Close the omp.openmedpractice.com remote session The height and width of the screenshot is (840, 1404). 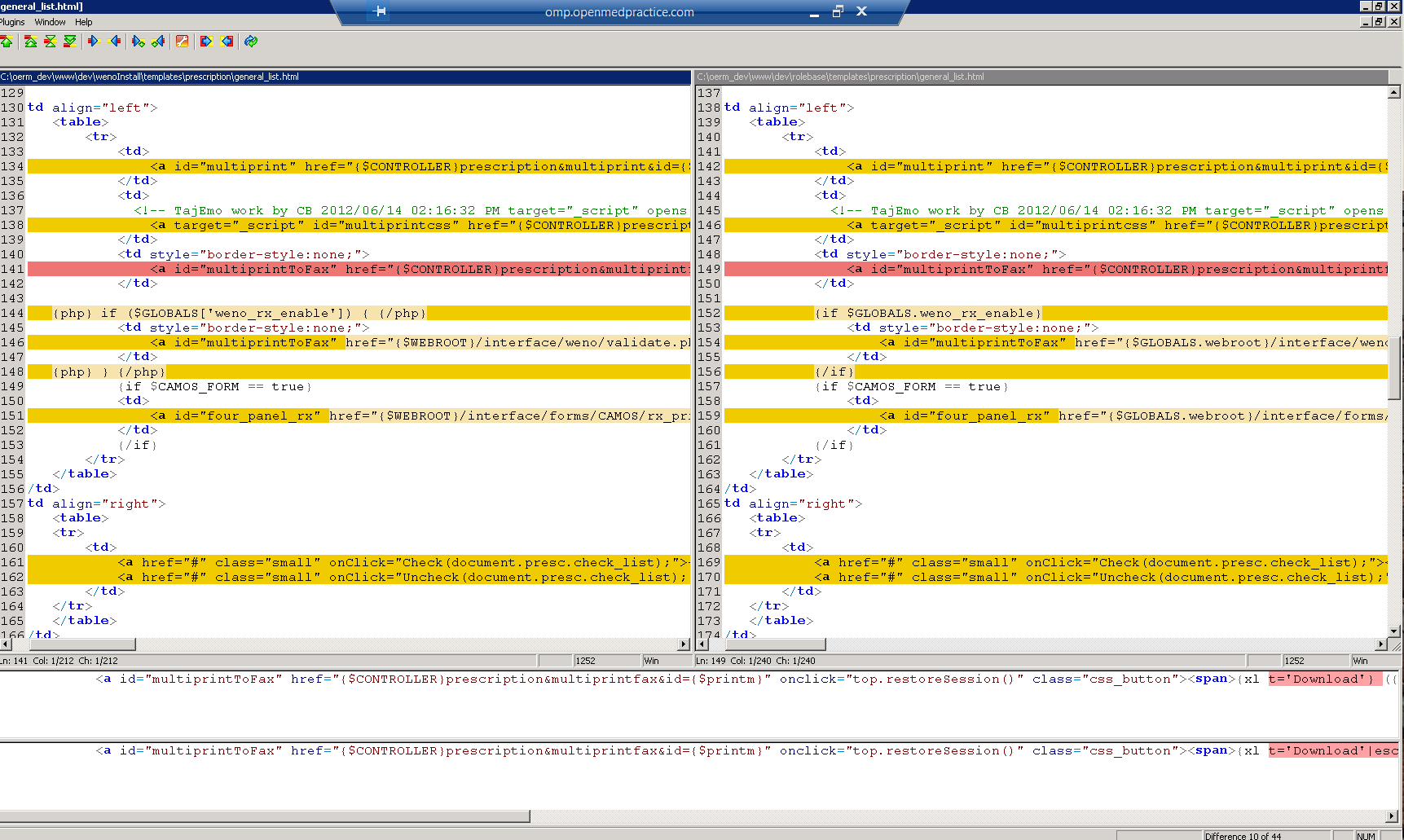click(861, 11)
